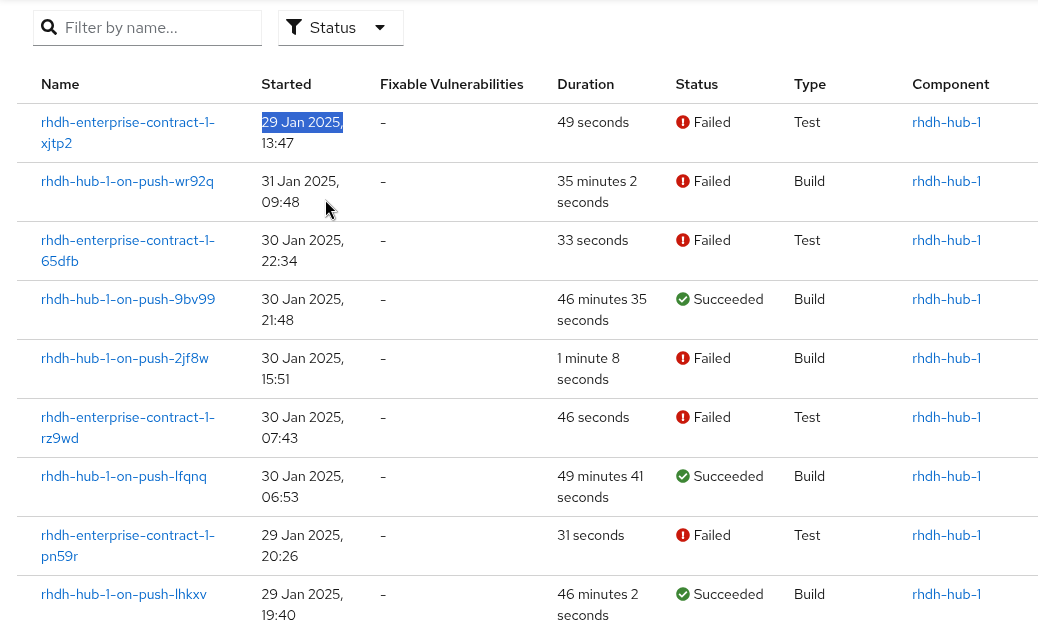This screenshot has height=633, width=1038.
Task: Click the Failed icon for rhdh-hub-1-on-push-2jf8w
Action: tap(683, 359)
